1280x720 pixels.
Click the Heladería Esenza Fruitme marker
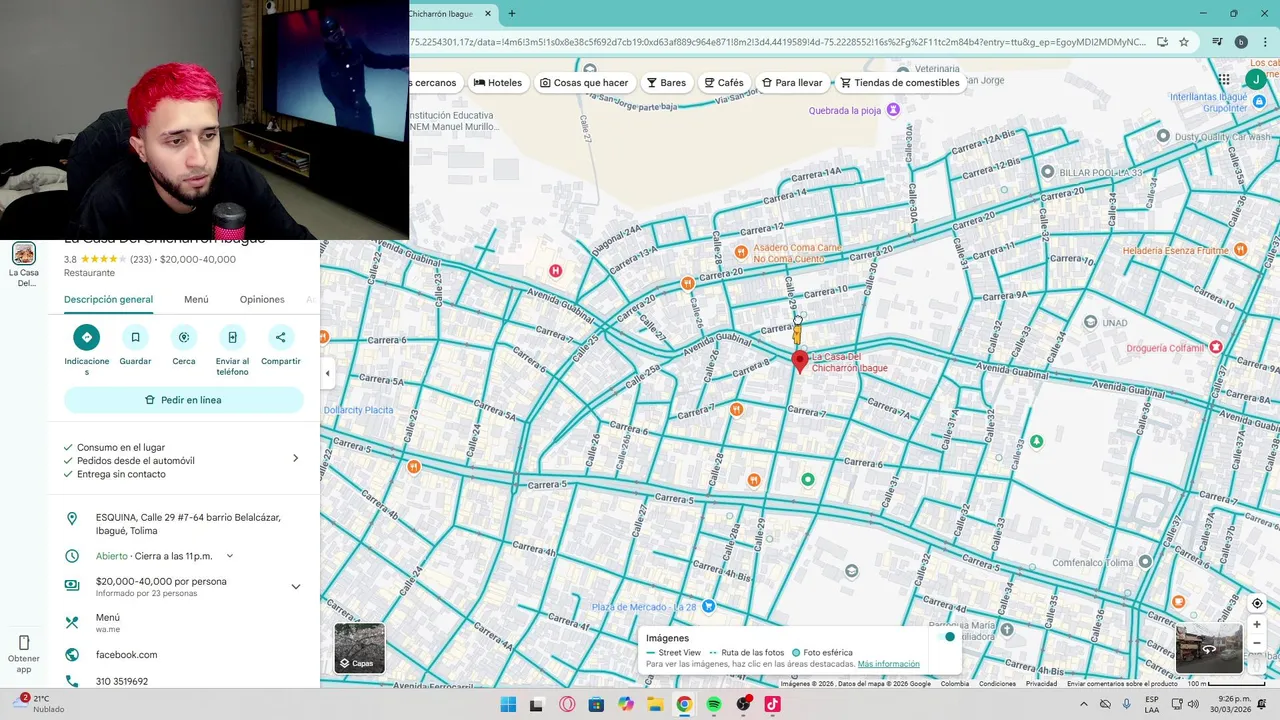coord(1240,250)
